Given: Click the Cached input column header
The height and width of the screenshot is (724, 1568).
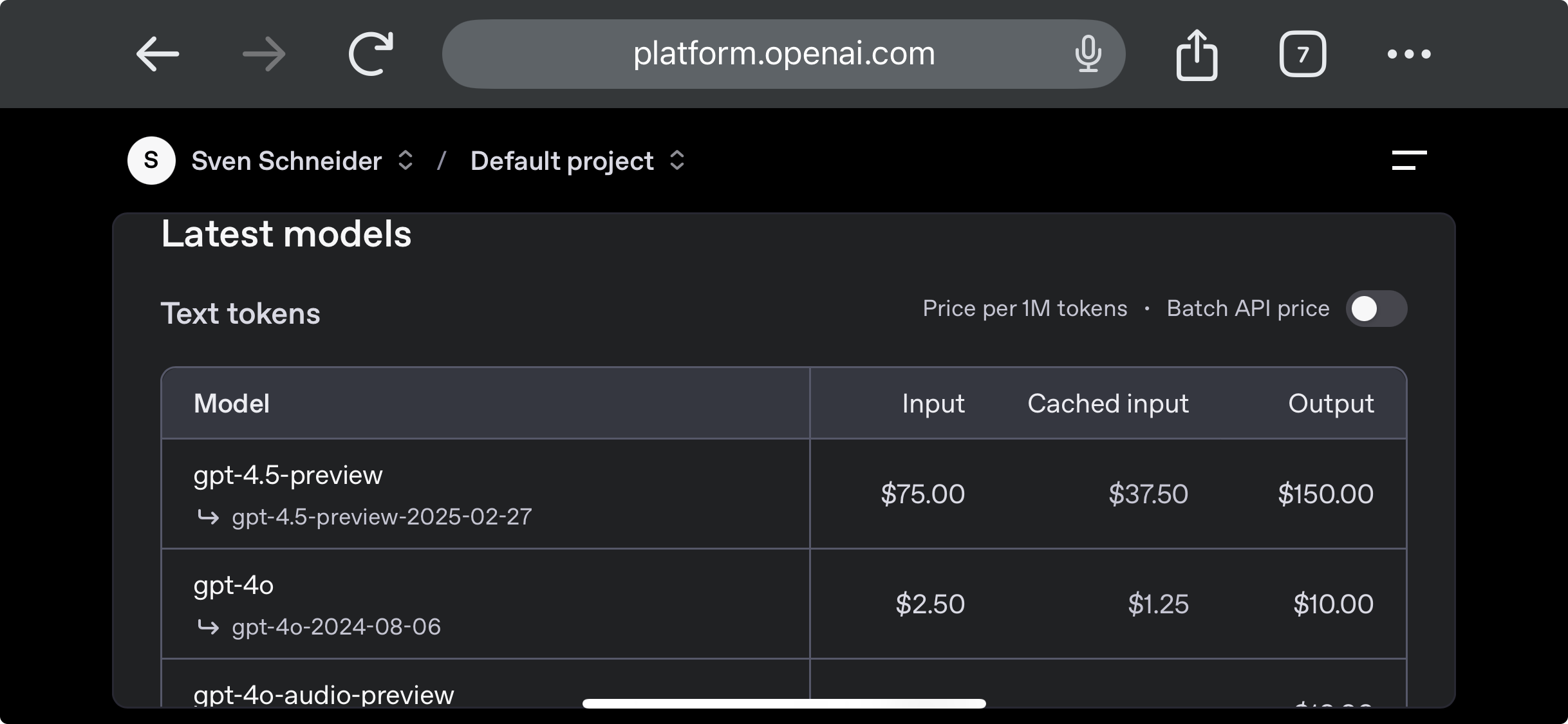Looking at the screenshot, I should (1108, 404).
